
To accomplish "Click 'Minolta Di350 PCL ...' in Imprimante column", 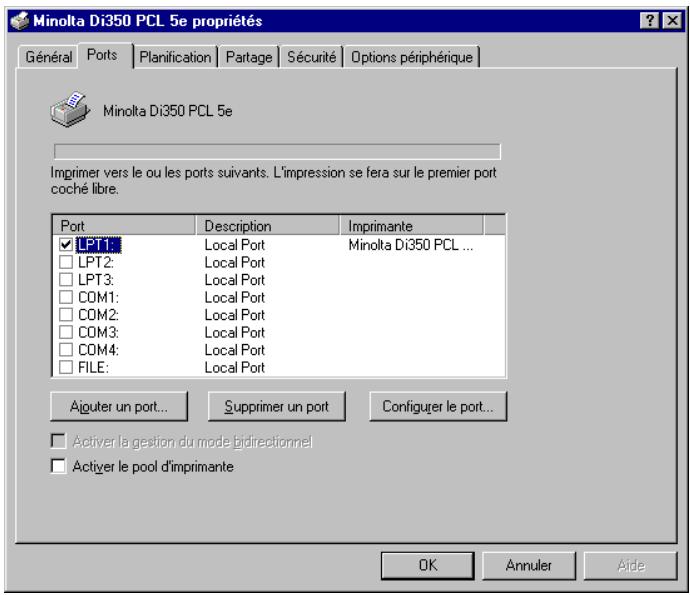I will [411, 245].
